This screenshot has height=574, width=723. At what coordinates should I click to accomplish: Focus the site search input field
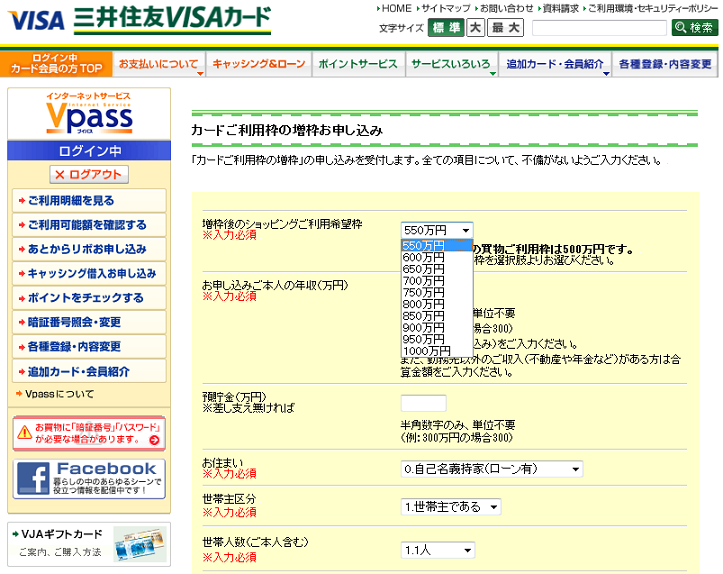click(599, 28)
